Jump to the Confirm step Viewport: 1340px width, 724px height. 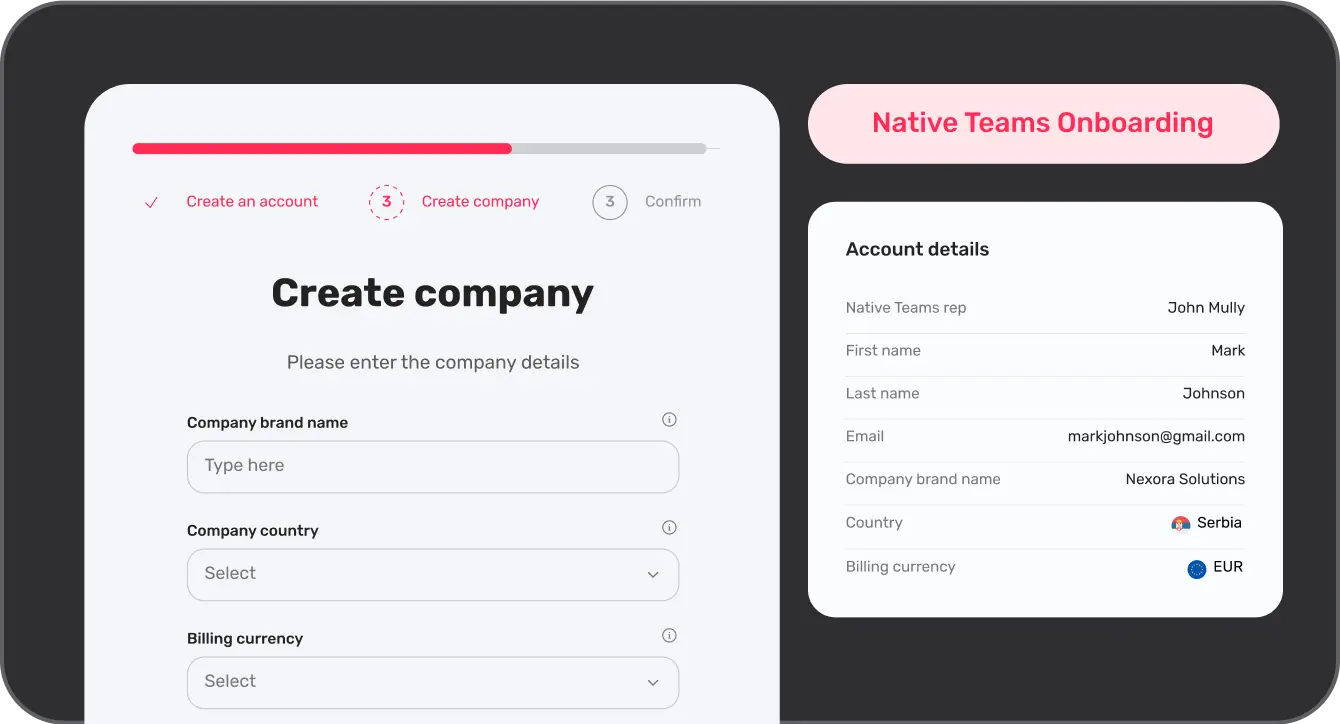[x=673, y=202]
